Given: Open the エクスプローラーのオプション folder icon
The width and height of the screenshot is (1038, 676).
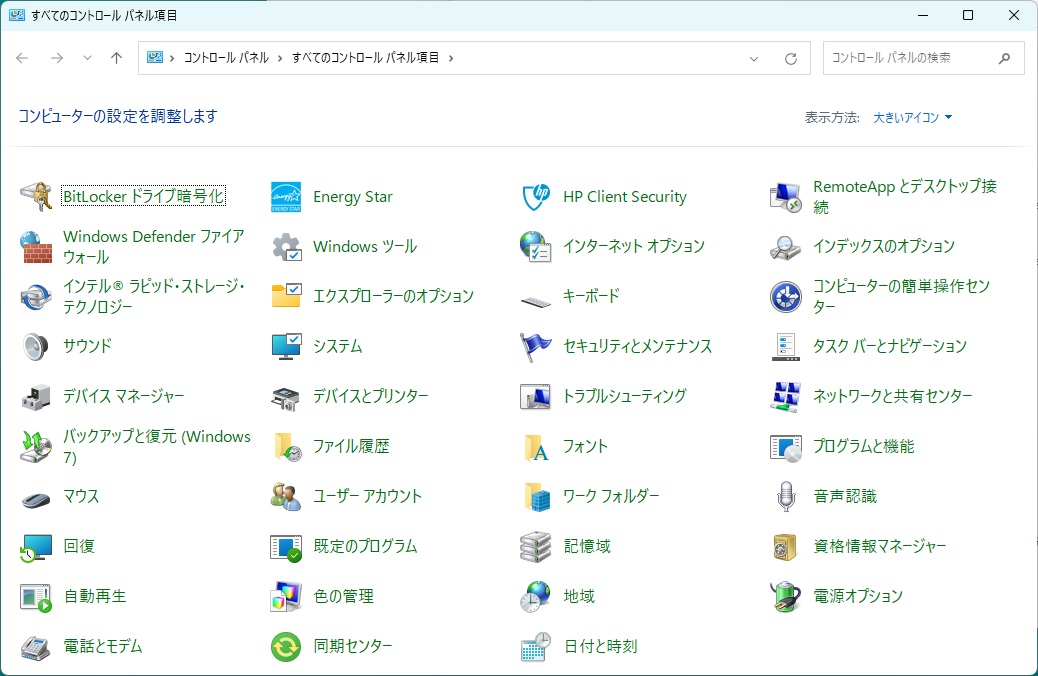Looking at the screenshot, I should [286, 296].
